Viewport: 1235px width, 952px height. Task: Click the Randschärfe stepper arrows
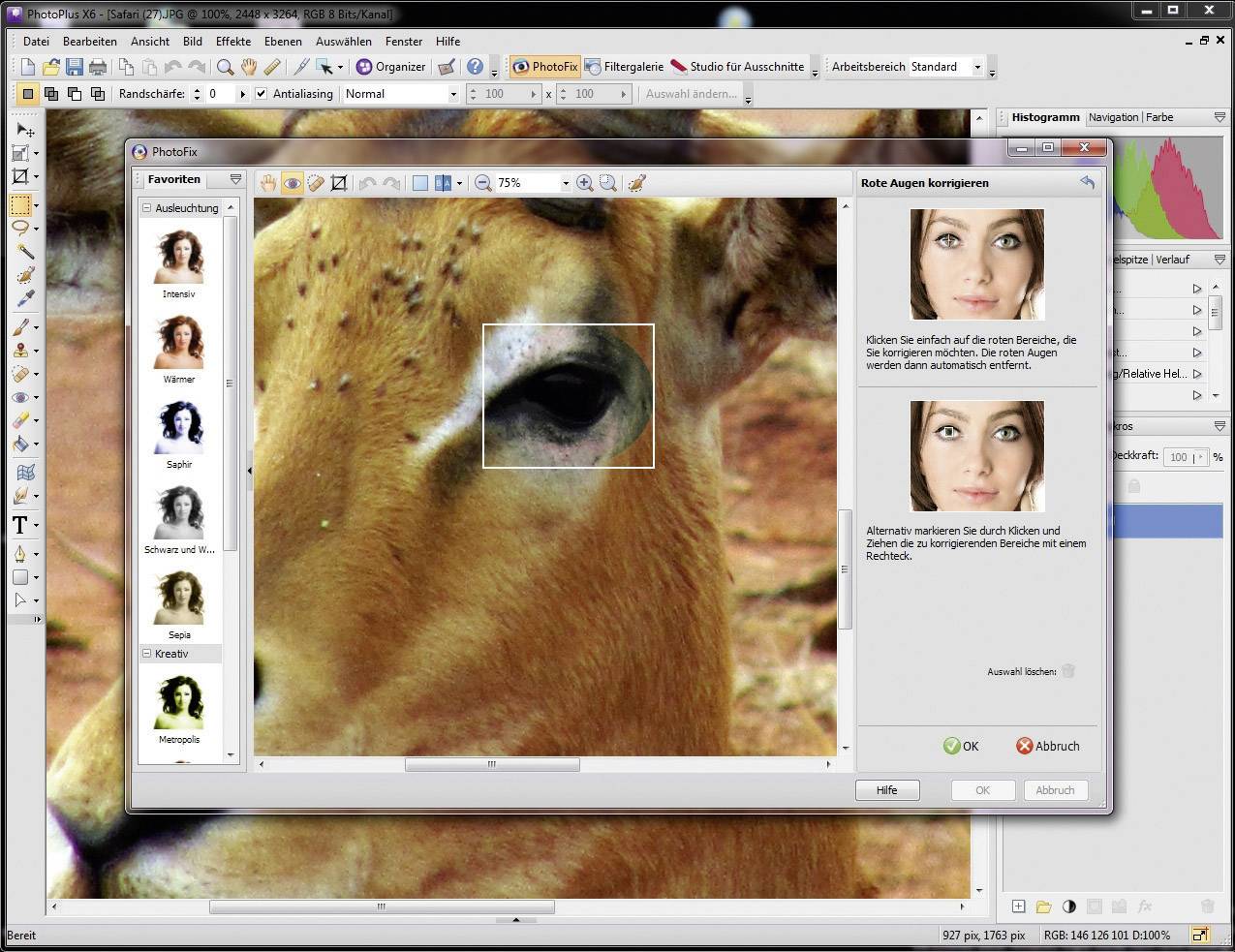(x=197, y=94)
